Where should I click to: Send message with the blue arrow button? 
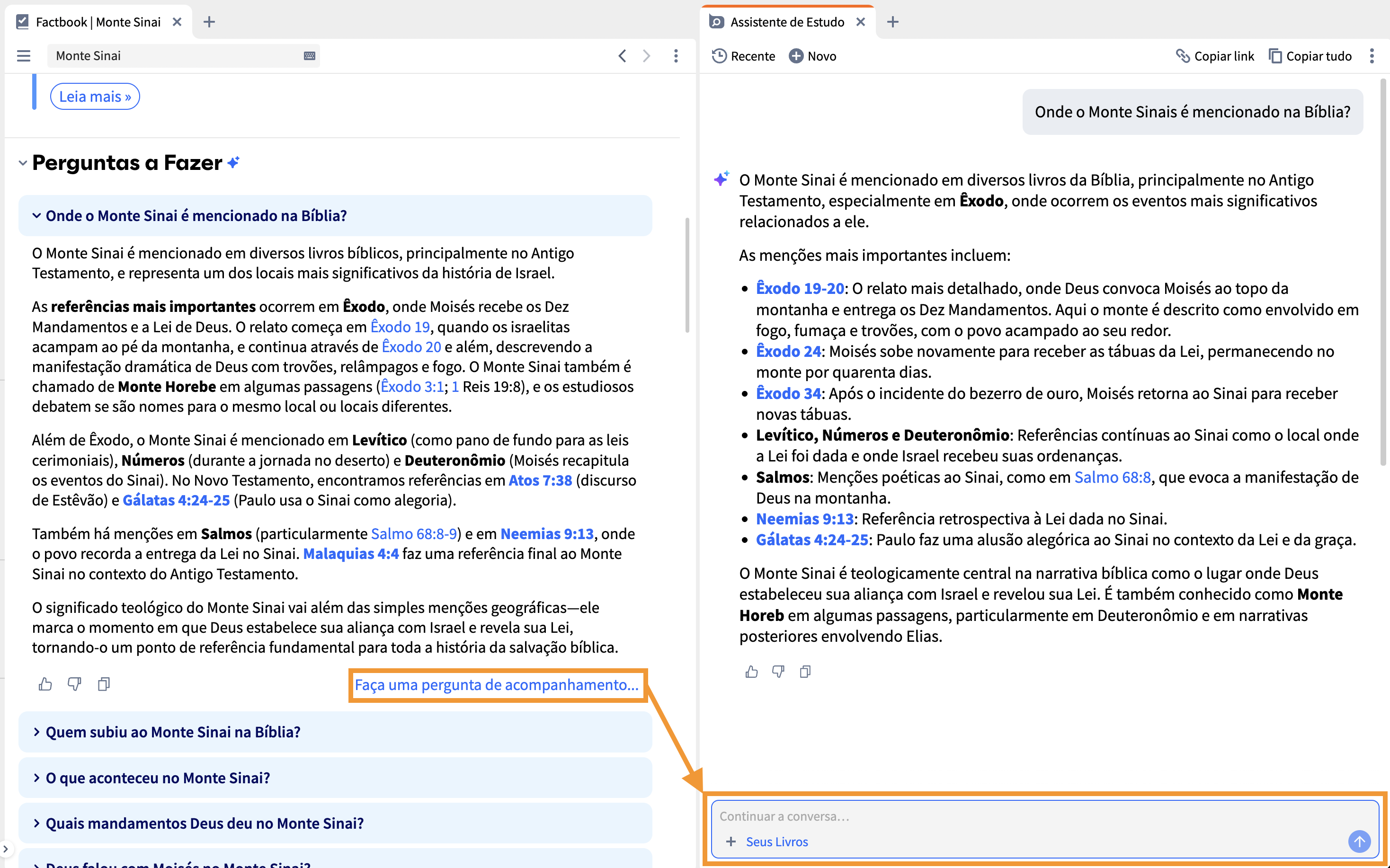pos(1359,841)
